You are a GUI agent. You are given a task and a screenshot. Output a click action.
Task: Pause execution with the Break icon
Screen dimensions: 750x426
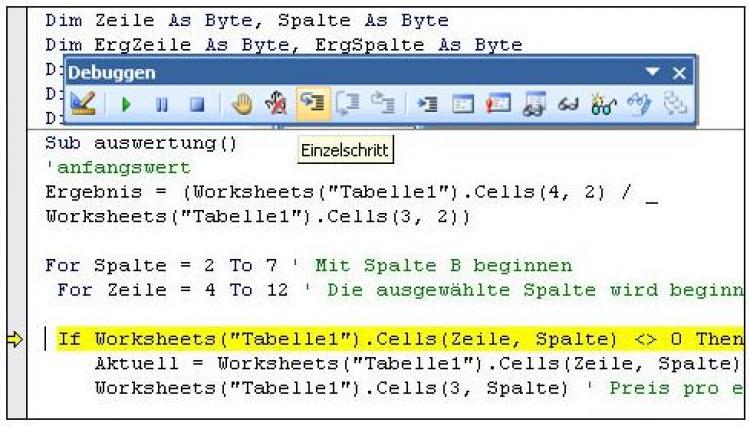pos(161,103)
